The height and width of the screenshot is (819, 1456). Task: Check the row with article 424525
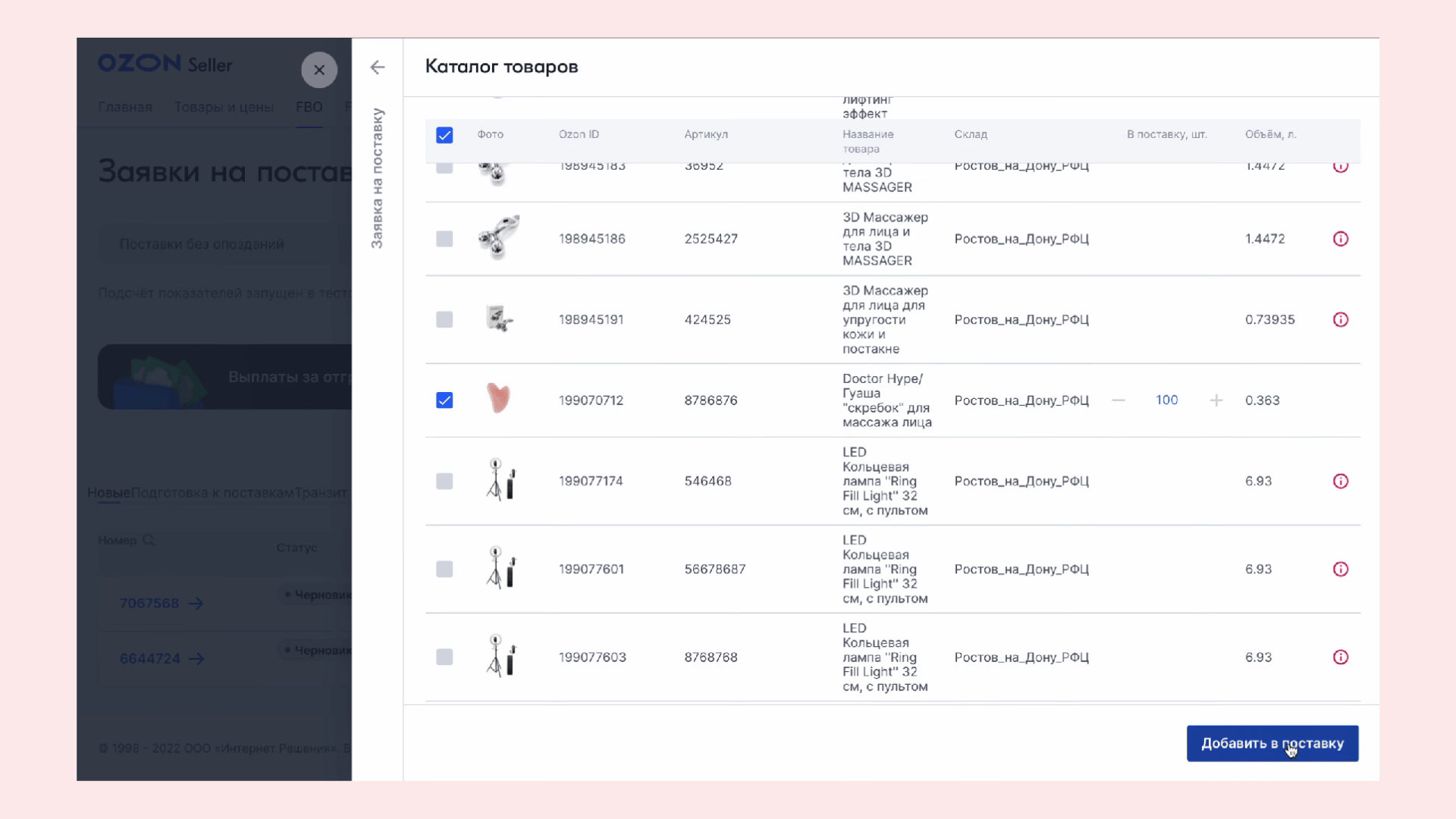point(444,319)
